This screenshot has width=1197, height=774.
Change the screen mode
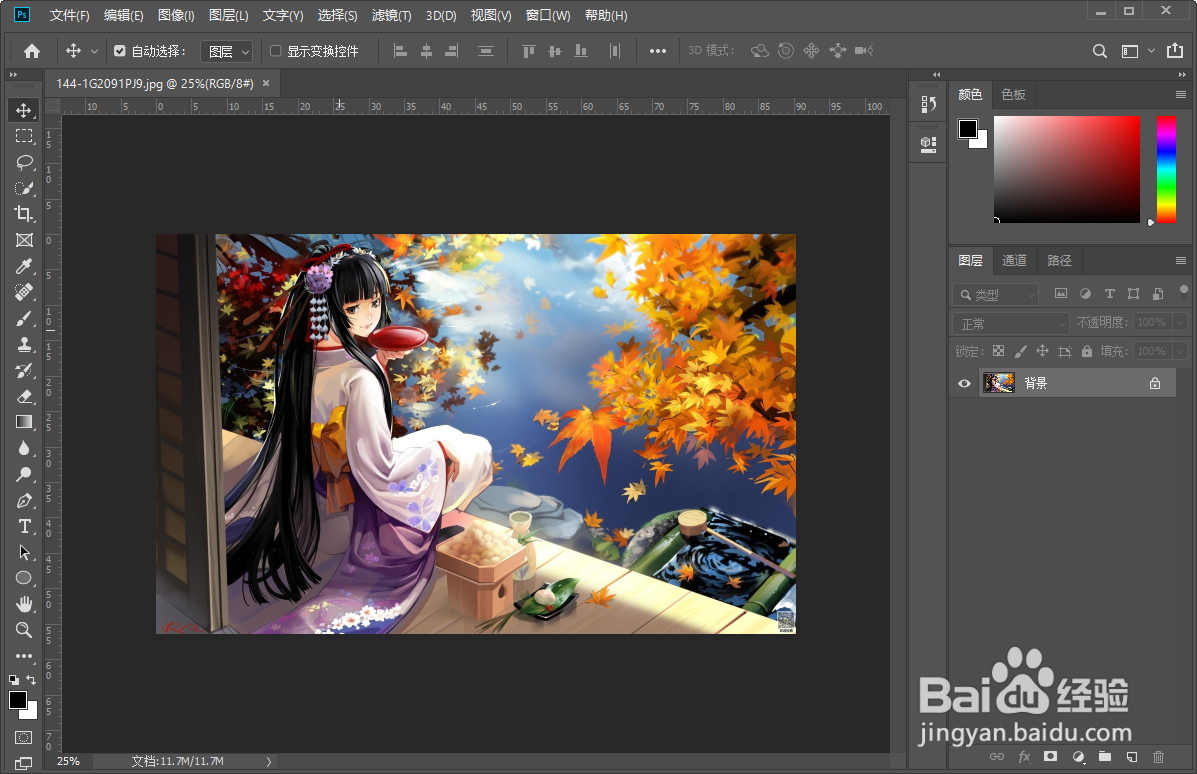click(x=24, y=763)
